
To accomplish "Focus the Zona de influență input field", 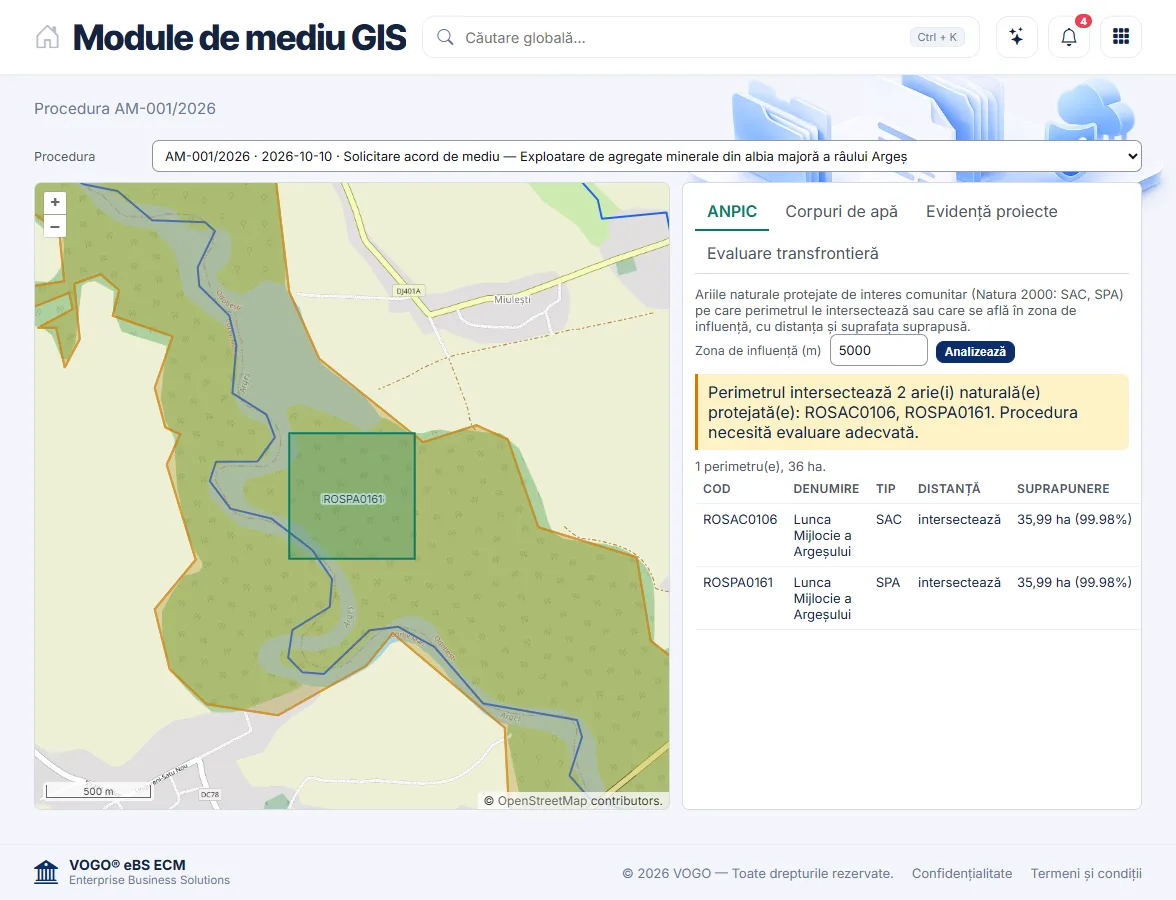I will pos(878,350).
